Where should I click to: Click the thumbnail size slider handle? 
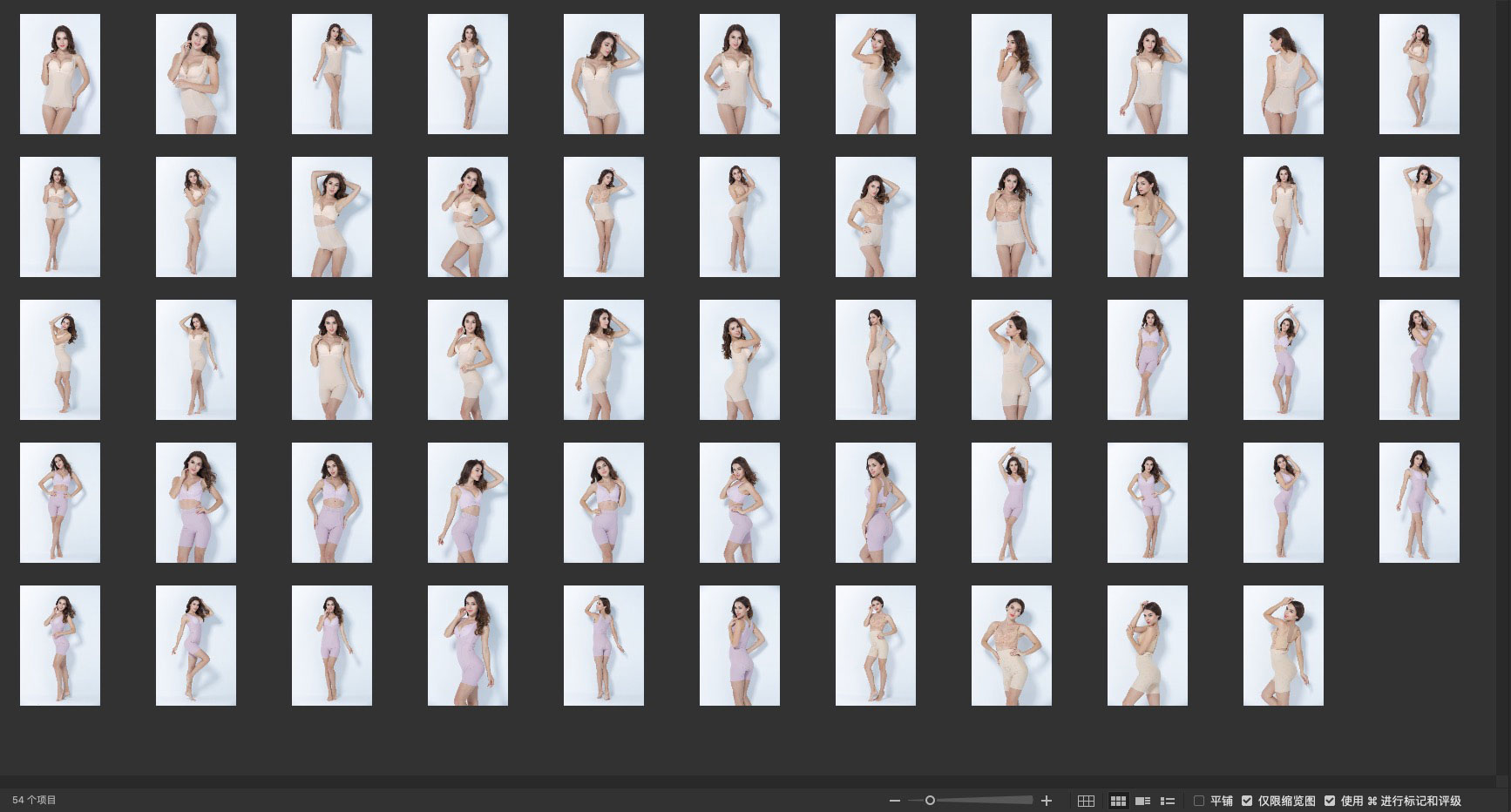point(930,801)
